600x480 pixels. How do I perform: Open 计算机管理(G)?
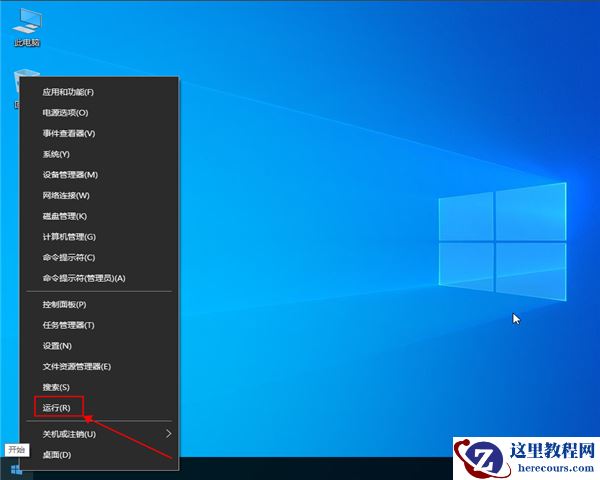(99, 237)
